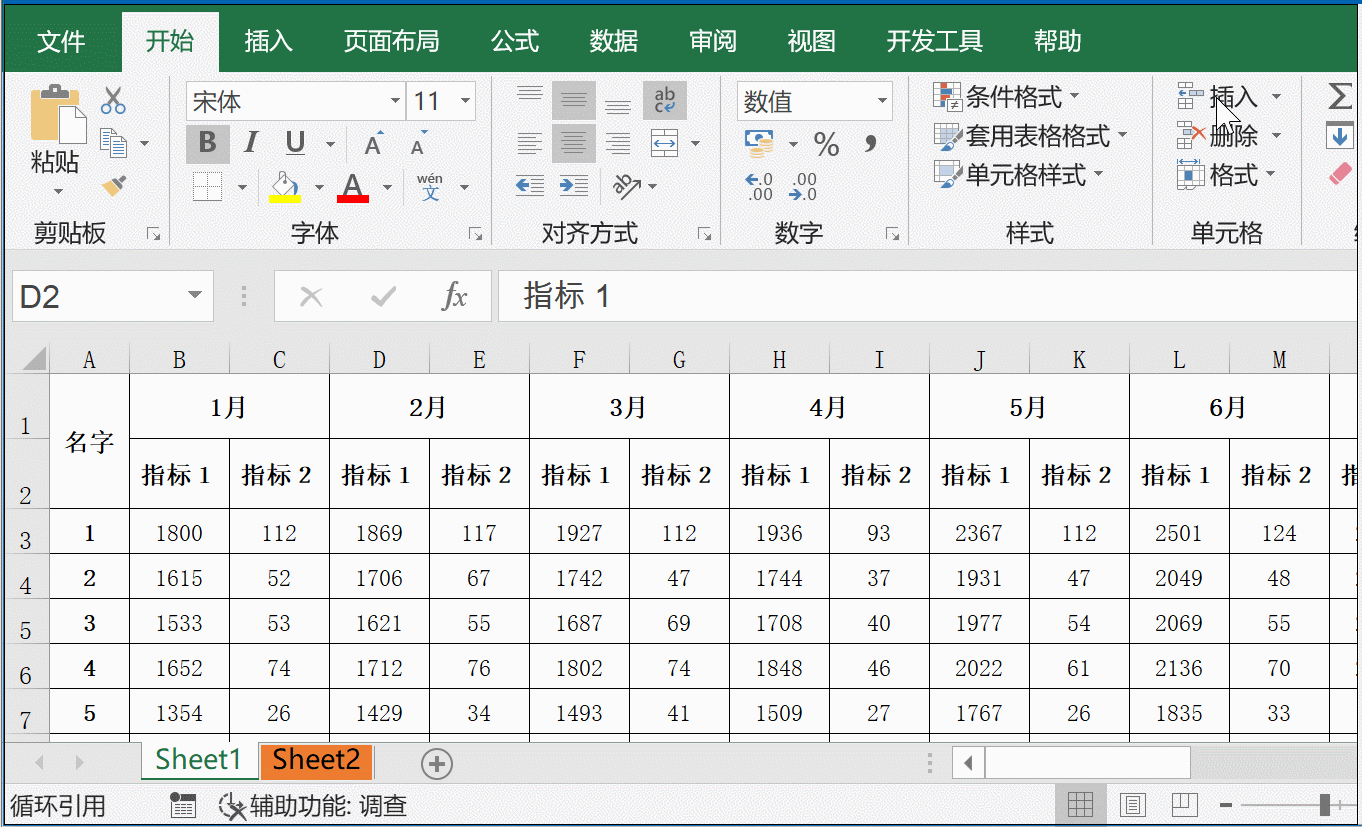Toggle Italic formatting
Screen dimensions: 1362x827
pos(251,143)
